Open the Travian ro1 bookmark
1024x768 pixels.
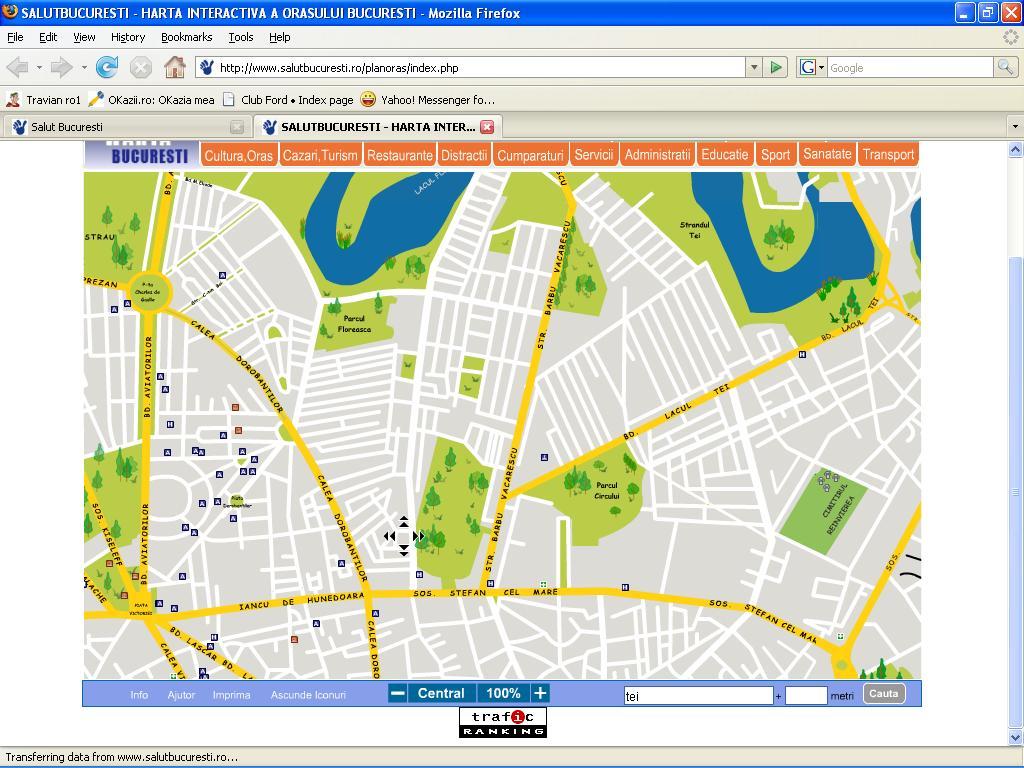click(44, 100)
